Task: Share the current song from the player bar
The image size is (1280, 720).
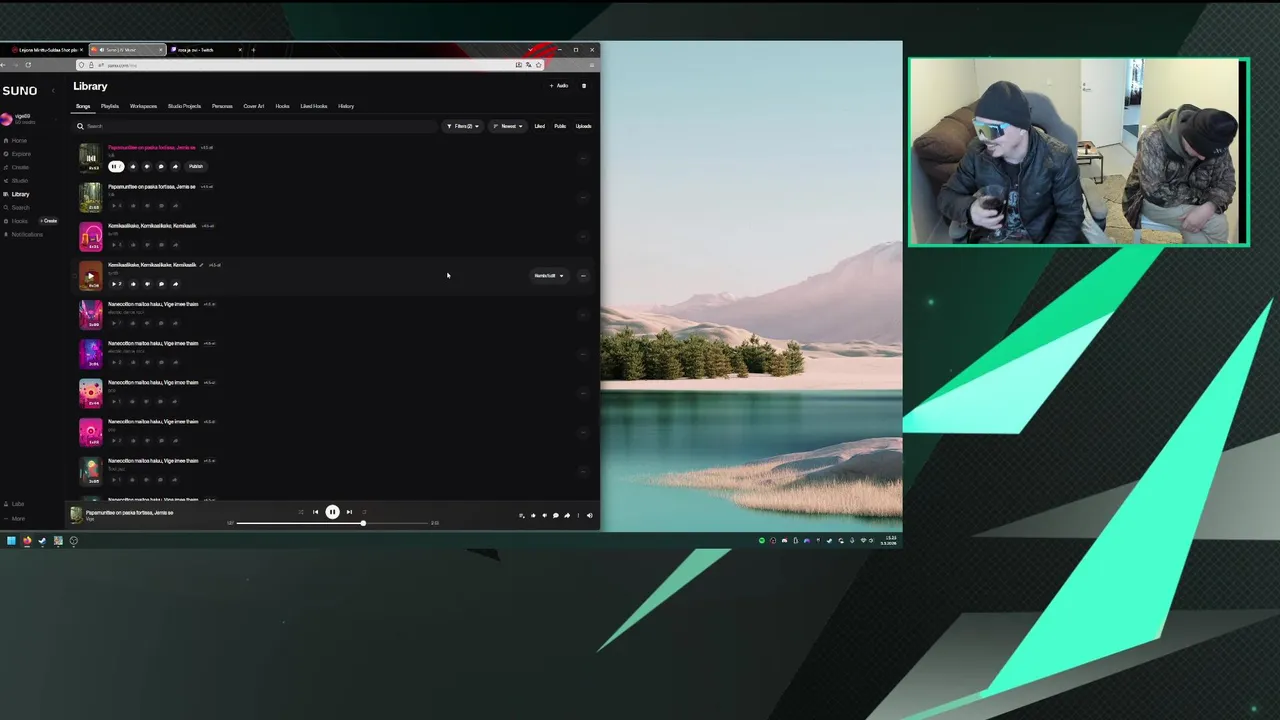Action: [567, 515]
